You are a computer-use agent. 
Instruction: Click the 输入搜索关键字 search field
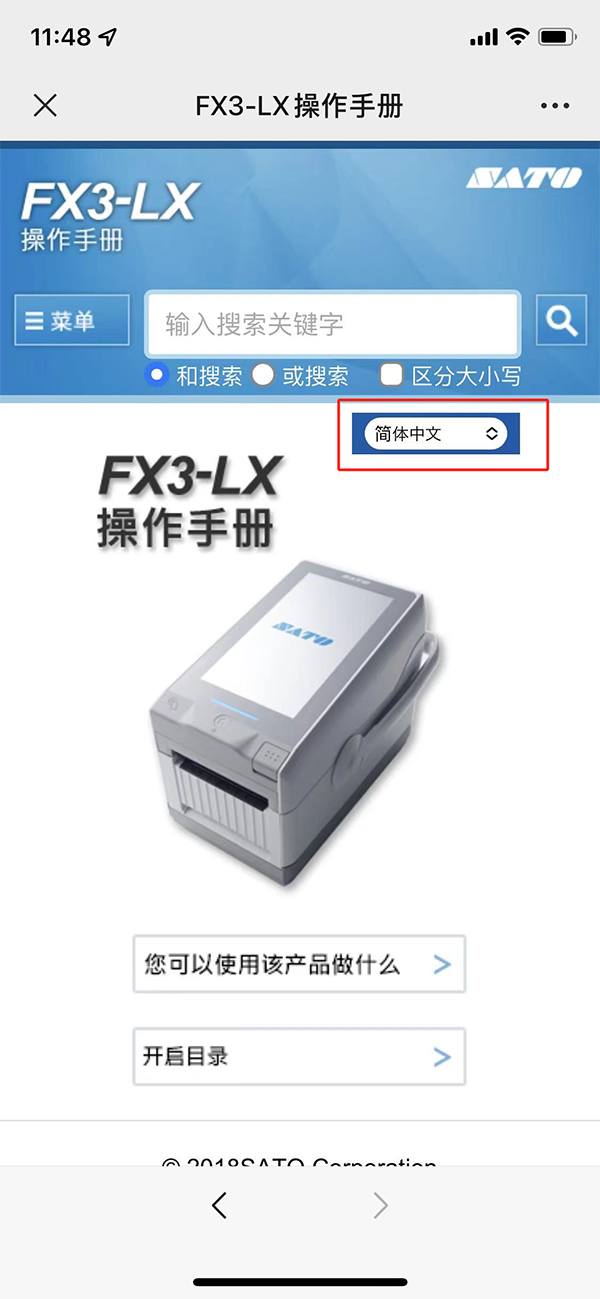pos(333,323)
